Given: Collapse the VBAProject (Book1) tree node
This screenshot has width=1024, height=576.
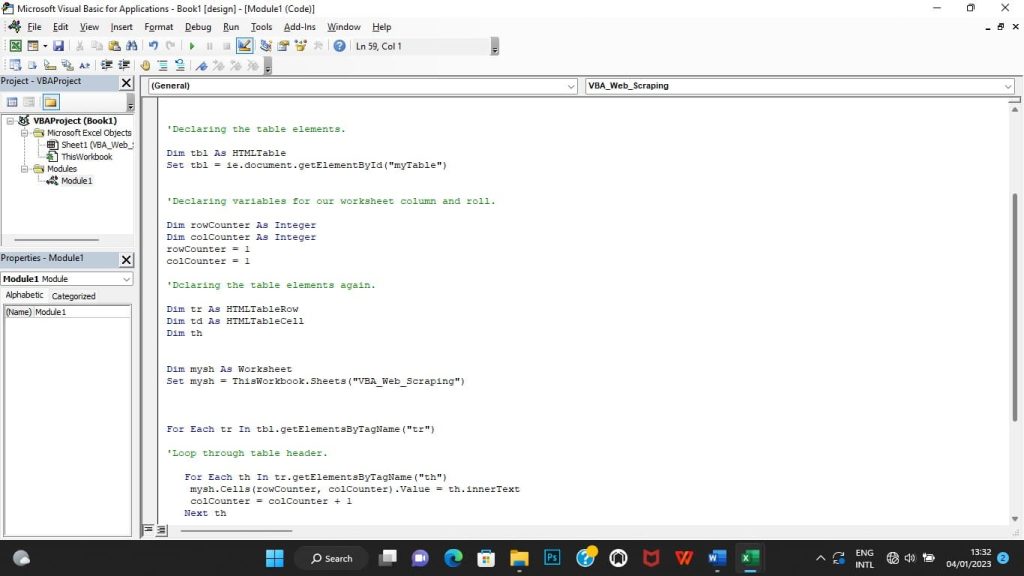Looking at the screenshot, I should tap(10, 121).
